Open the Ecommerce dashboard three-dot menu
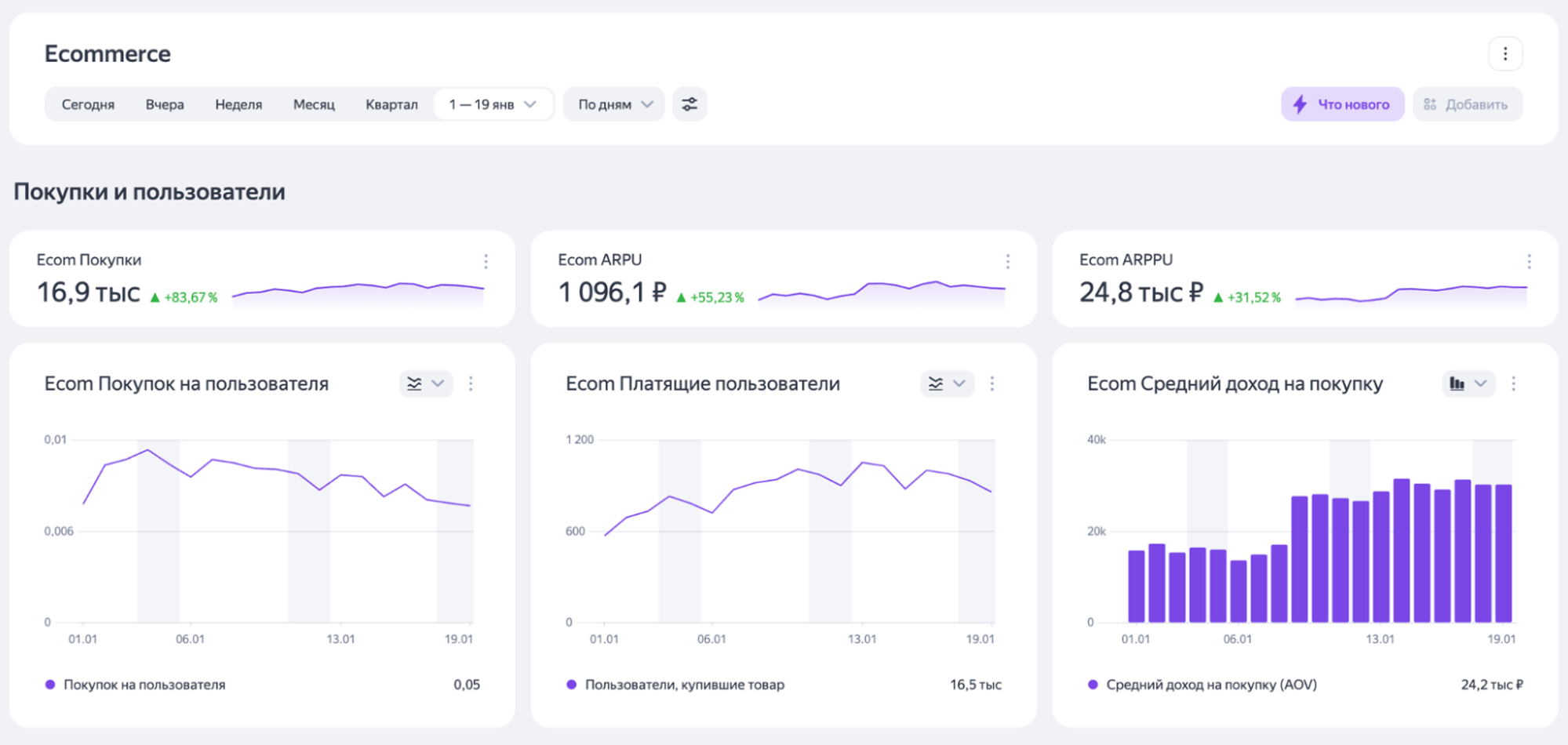 pos(1504,54)
